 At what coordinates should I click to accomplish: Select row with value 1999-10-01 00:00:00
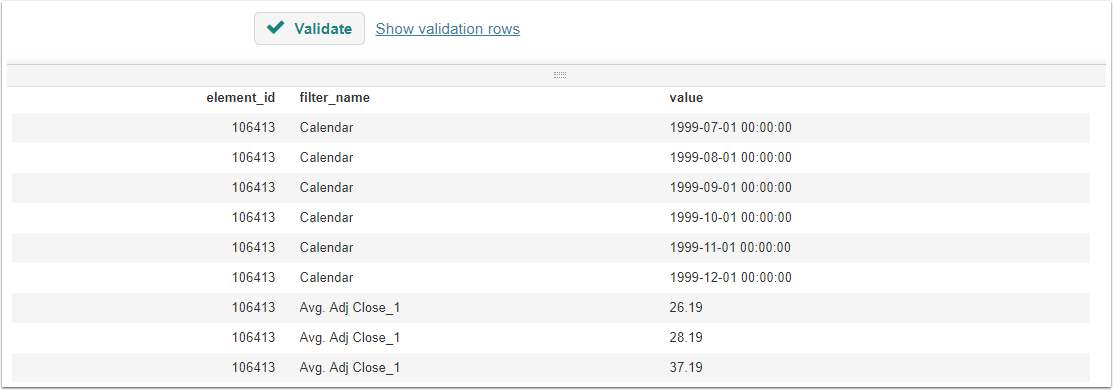(x=551, y=217)
